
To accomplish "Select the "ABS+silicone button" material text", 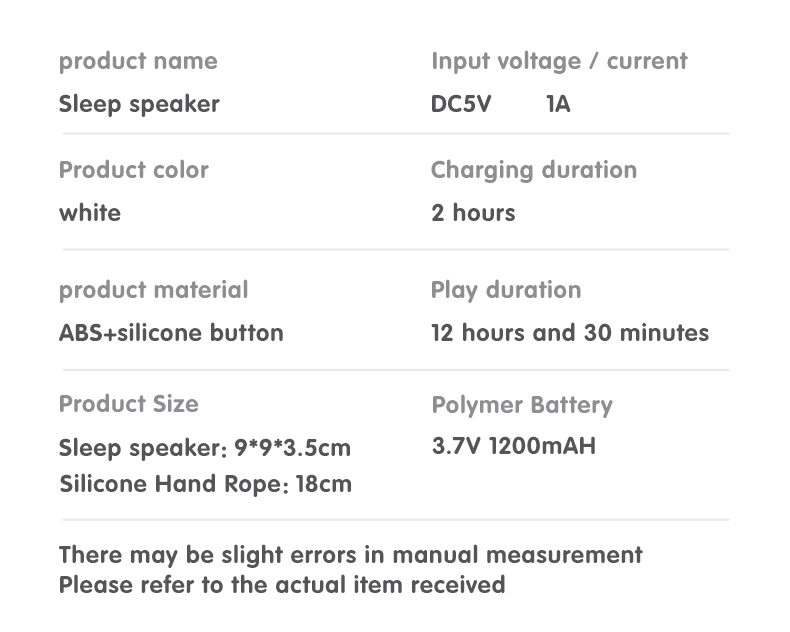I will click(x=171, y=333).
